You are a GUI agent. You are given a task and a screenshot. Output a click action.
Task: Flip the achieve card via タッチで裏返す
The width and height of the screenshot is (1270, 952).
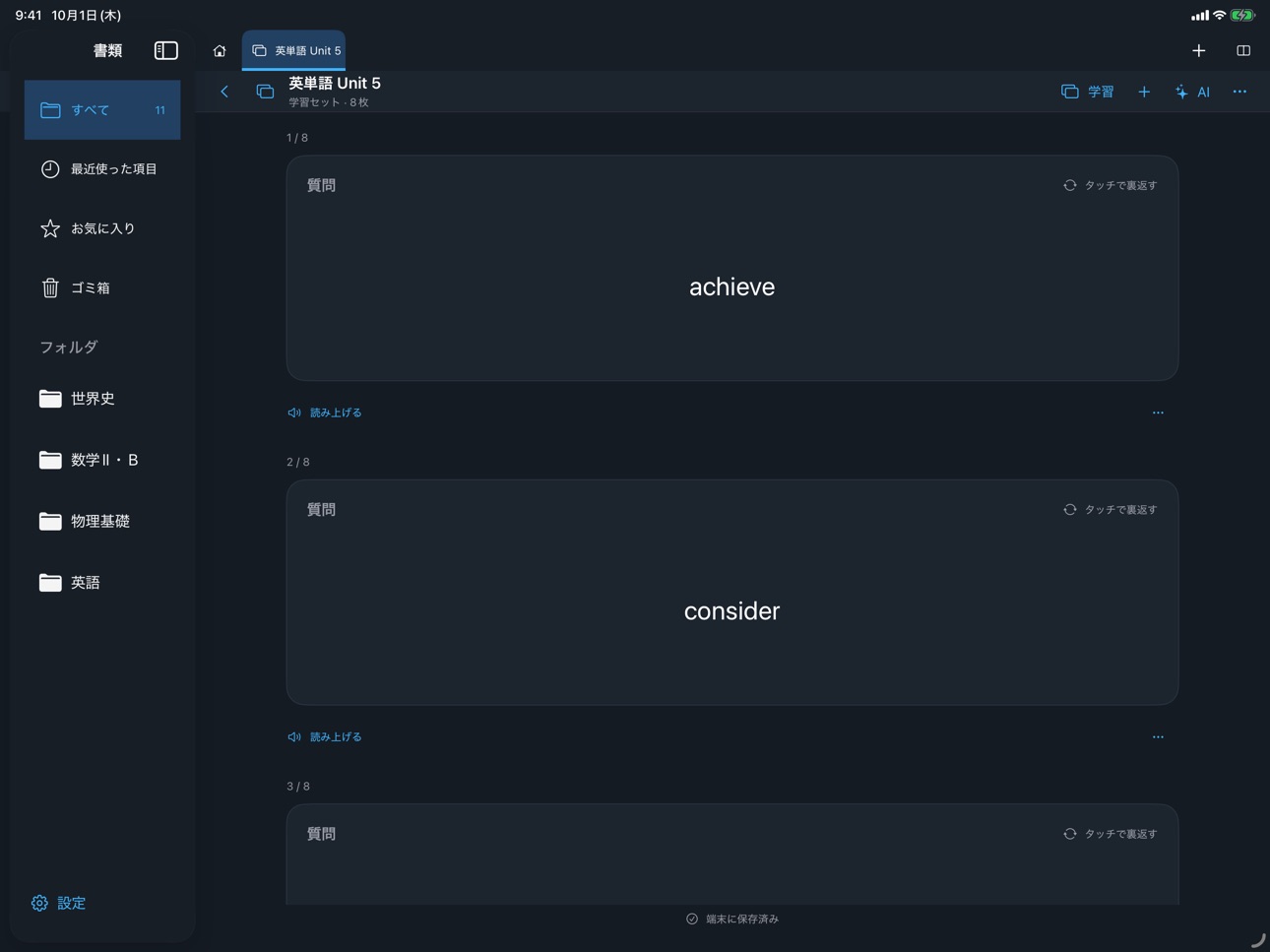pyautogui.click(x=1110, y=185)
